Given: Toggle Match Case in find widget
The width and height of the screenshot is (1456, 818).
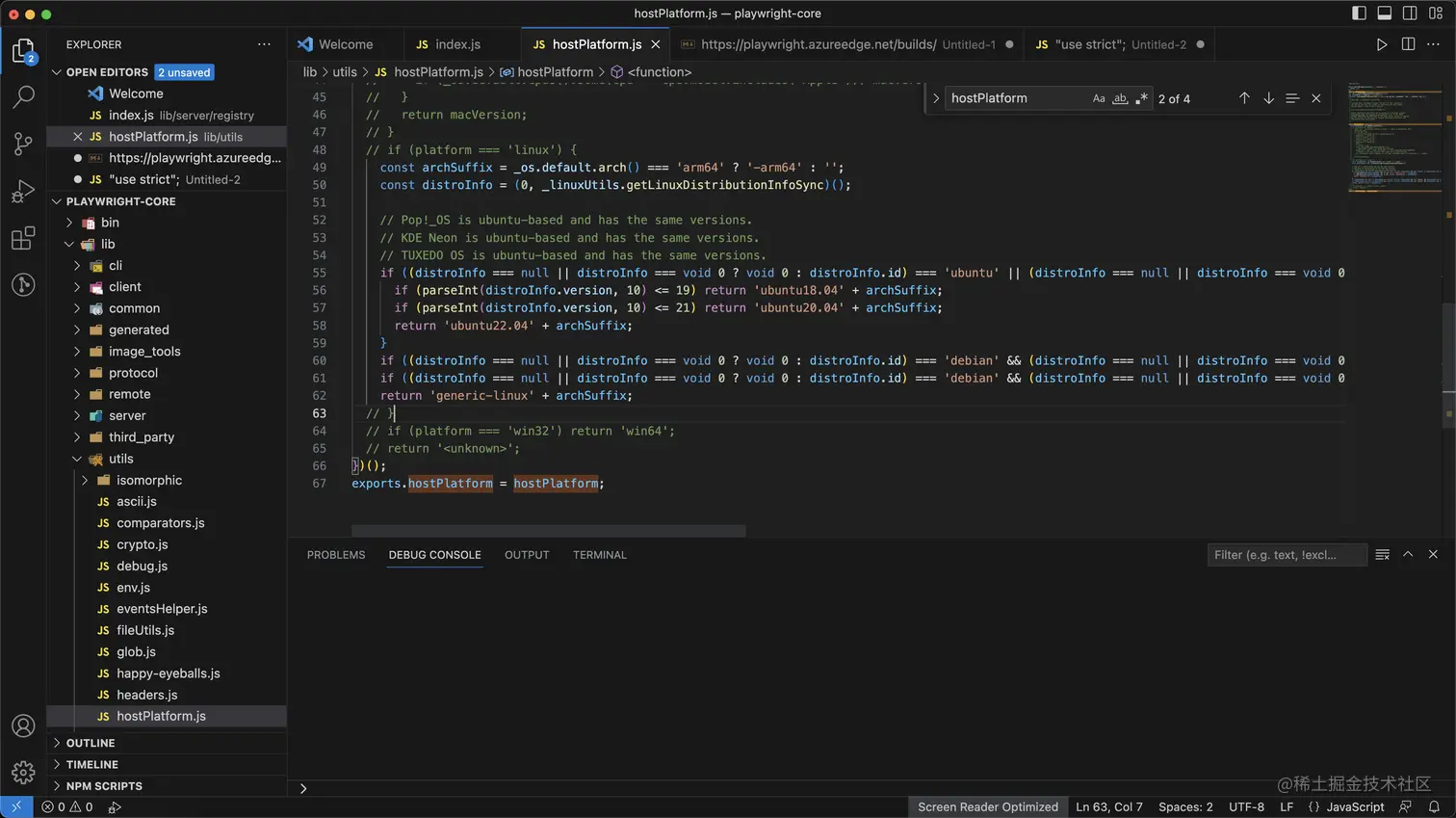Looking at the screenshot, I should [1099, 98].
